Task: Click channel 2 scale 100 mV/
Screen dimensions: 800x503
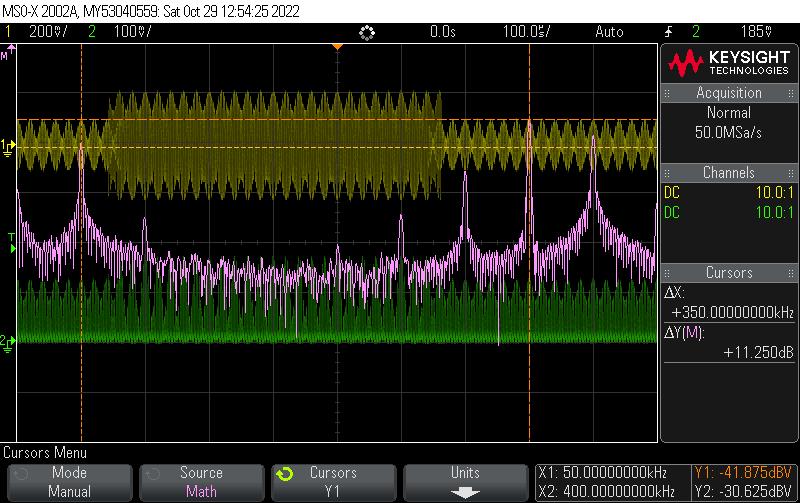Action: [x=133, y=32]
